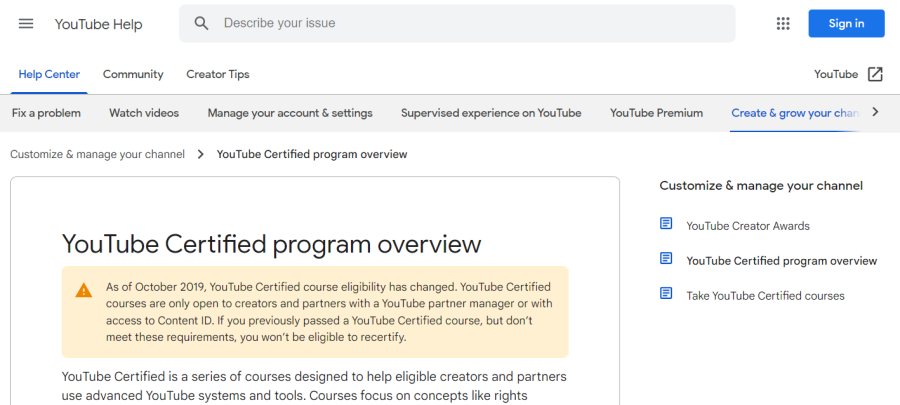The height and width of the screenshot is (405, 900).
Task: Click the document icon beside YouTube Certified program overview
Action: [x=666, y=259]
